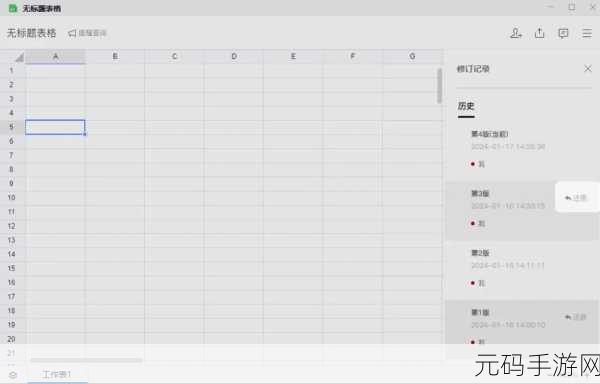Click the select-all corner triangle
Viewport: 600px width, 384px height.
pyautogui.click(x=19, y=57)
